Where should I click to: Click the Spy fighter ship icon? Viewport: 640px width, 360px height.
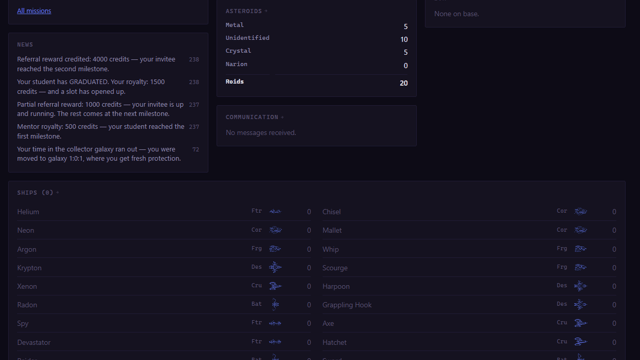[x=275, y=323]
